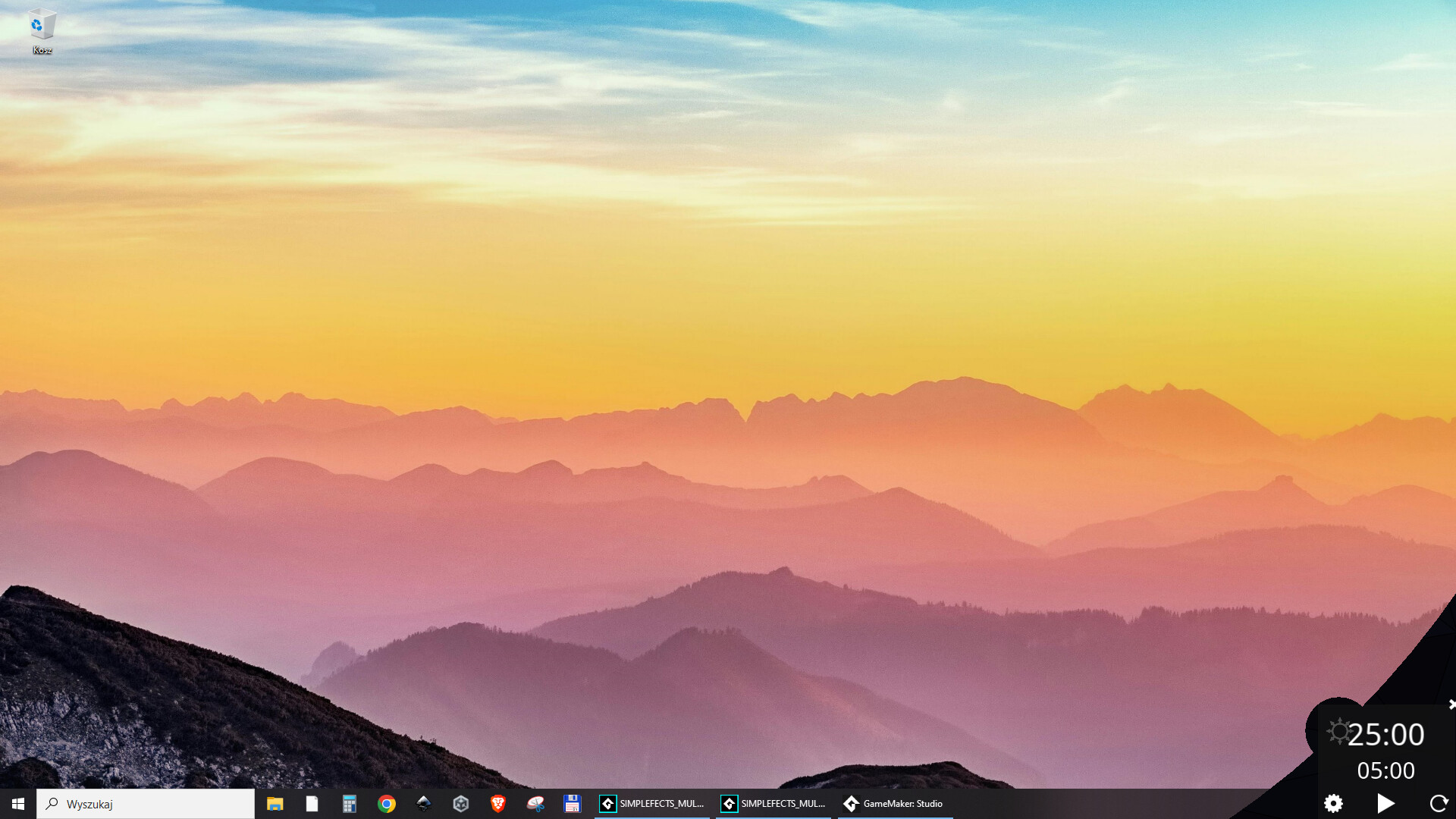Open the timer widget settings gear
The image size is (1456, 819).
coord(1333,803)
